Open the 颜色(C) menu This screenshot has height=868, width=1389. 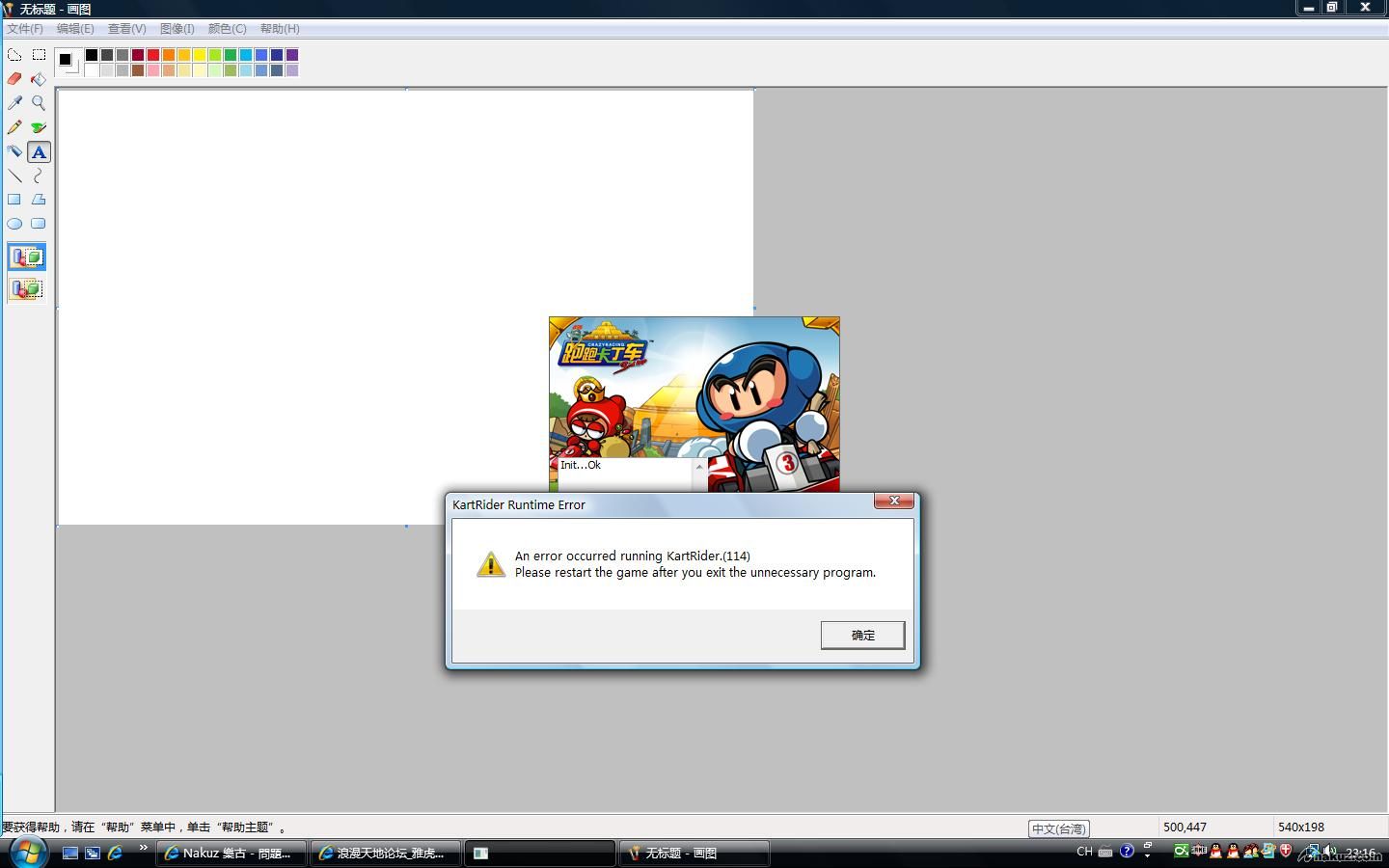click(228, 29)
